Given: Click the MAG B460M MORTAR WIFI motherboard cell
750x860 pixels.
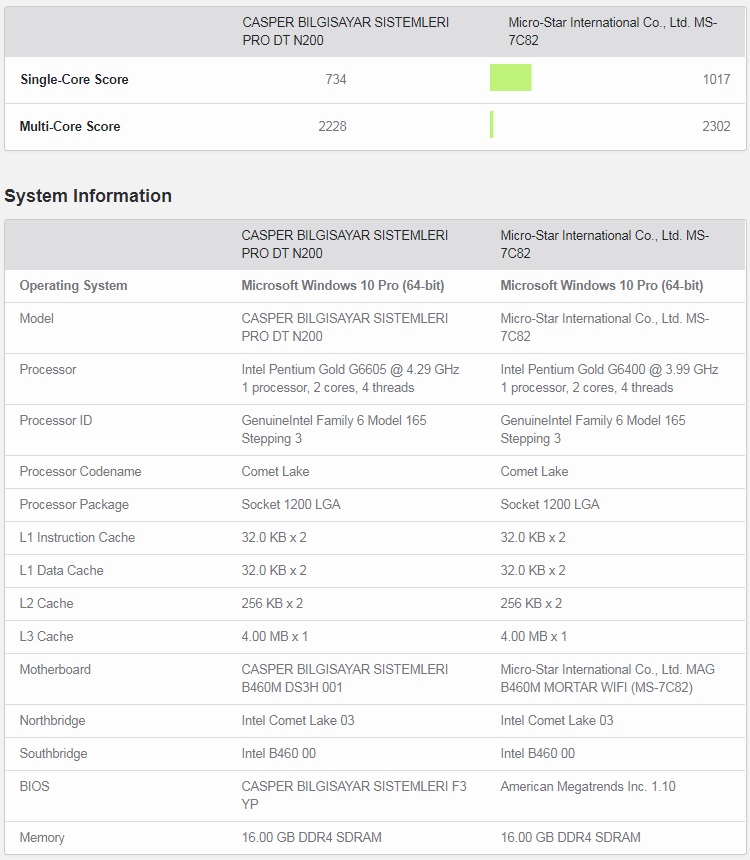Looking at the screenshot, I should [x=607, y=678].
